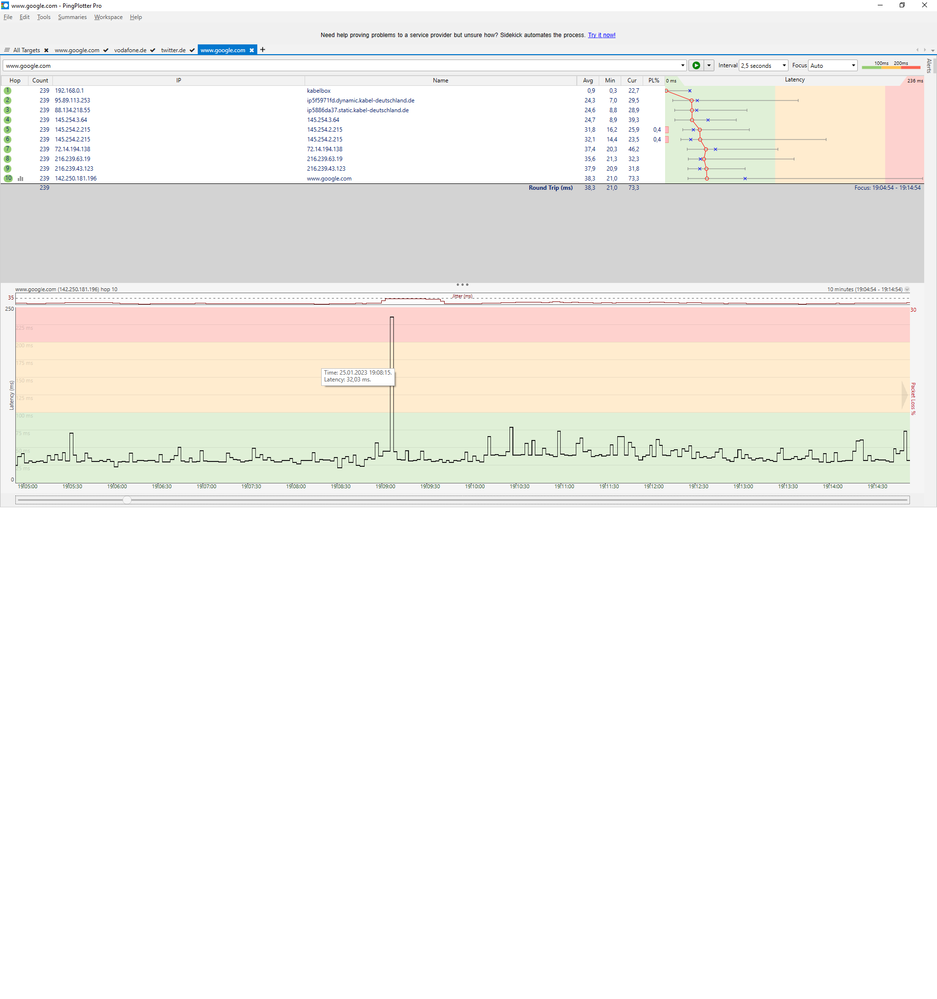Screen dimensions: 937x999
Task: Open the Alerts side panel
Action: point(929,66)
